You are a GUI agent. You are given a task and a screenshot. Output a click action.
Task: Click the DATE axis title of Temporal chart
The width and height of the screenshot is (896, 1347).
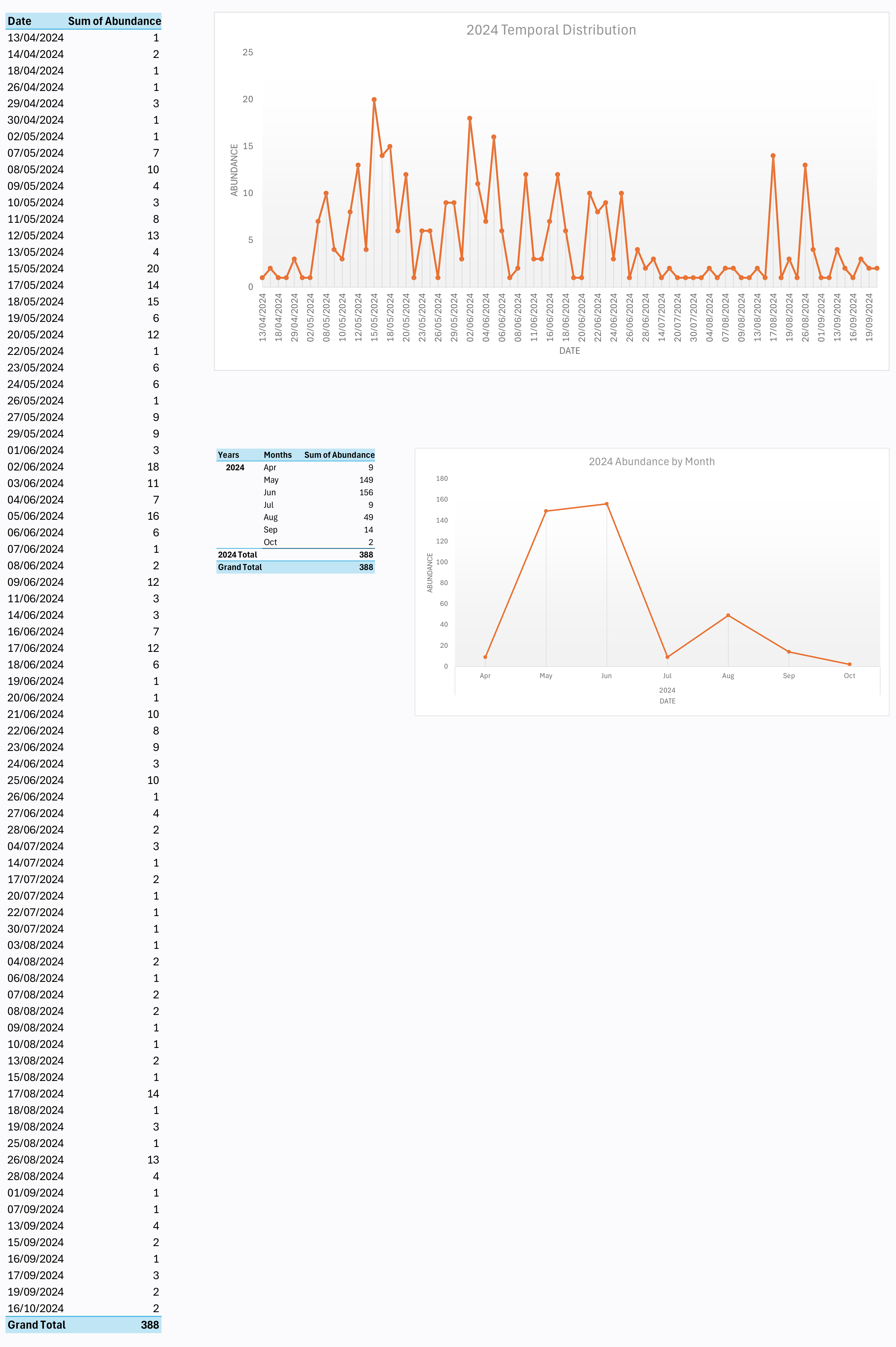pyautogui.click(x=569, y=351)
